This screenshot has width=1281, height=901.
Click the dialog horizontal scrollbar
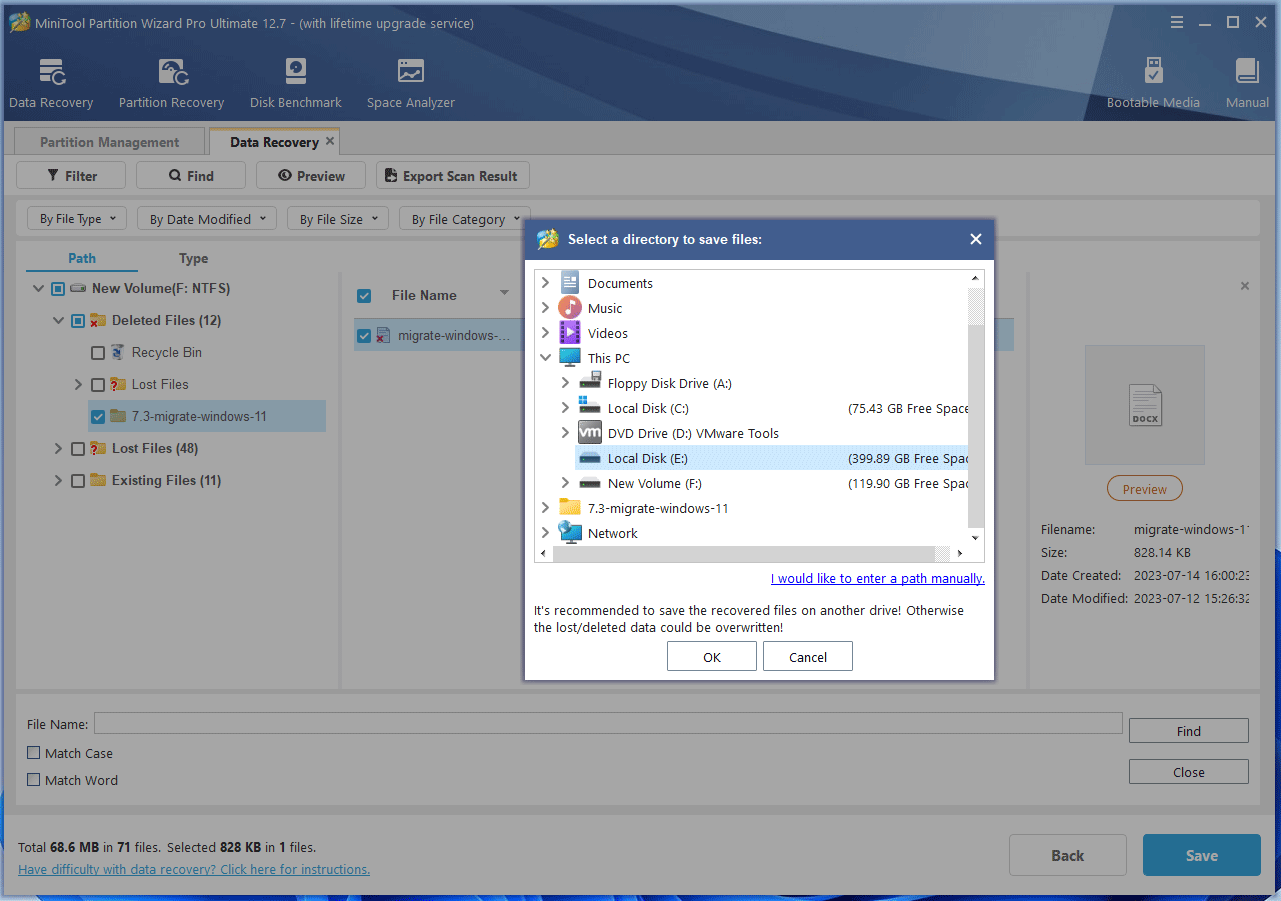pyautogui.click(x=752, y=553)
